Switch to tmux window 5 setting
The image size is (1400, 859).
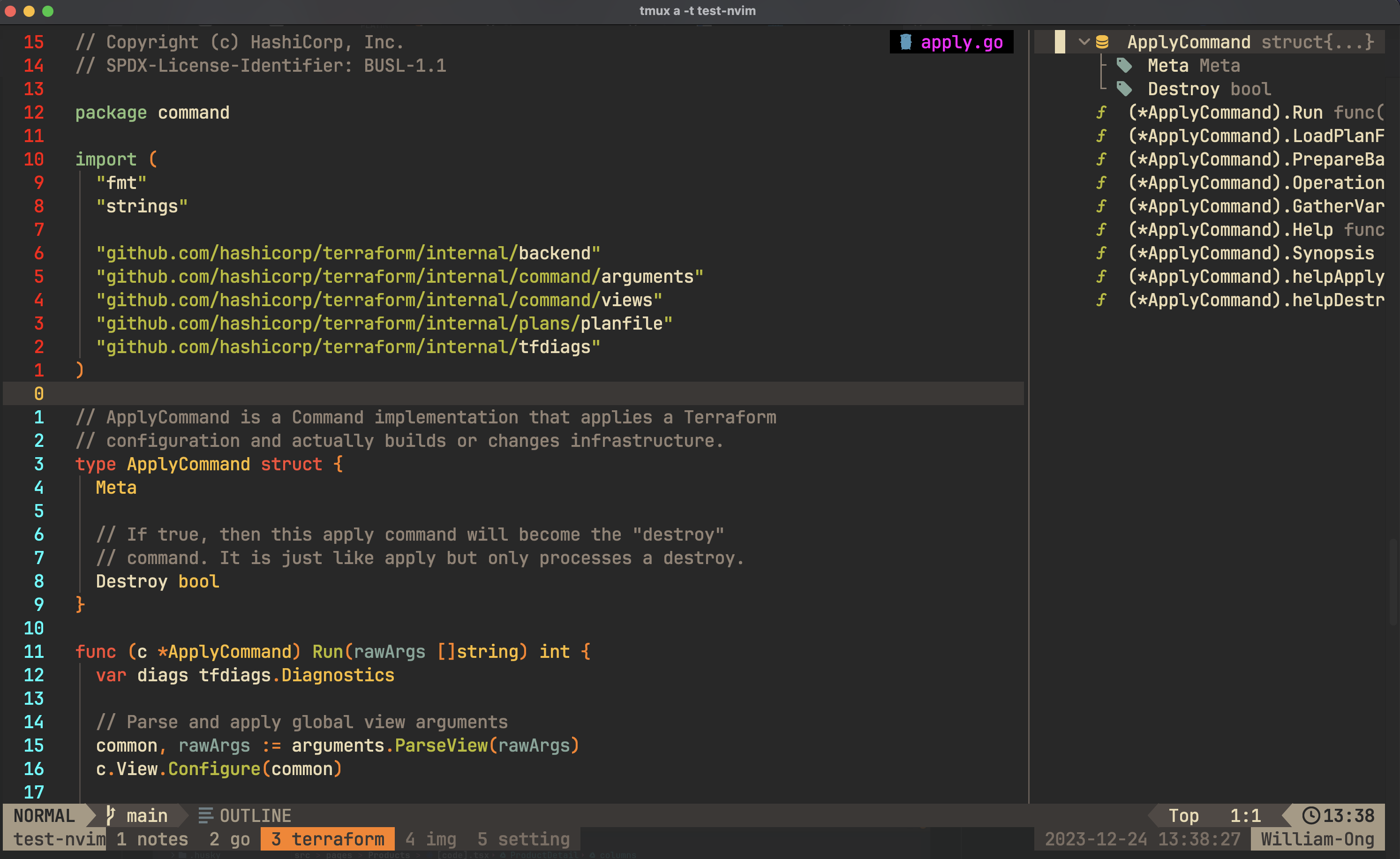pyautogui.click(x=523, y=839)
